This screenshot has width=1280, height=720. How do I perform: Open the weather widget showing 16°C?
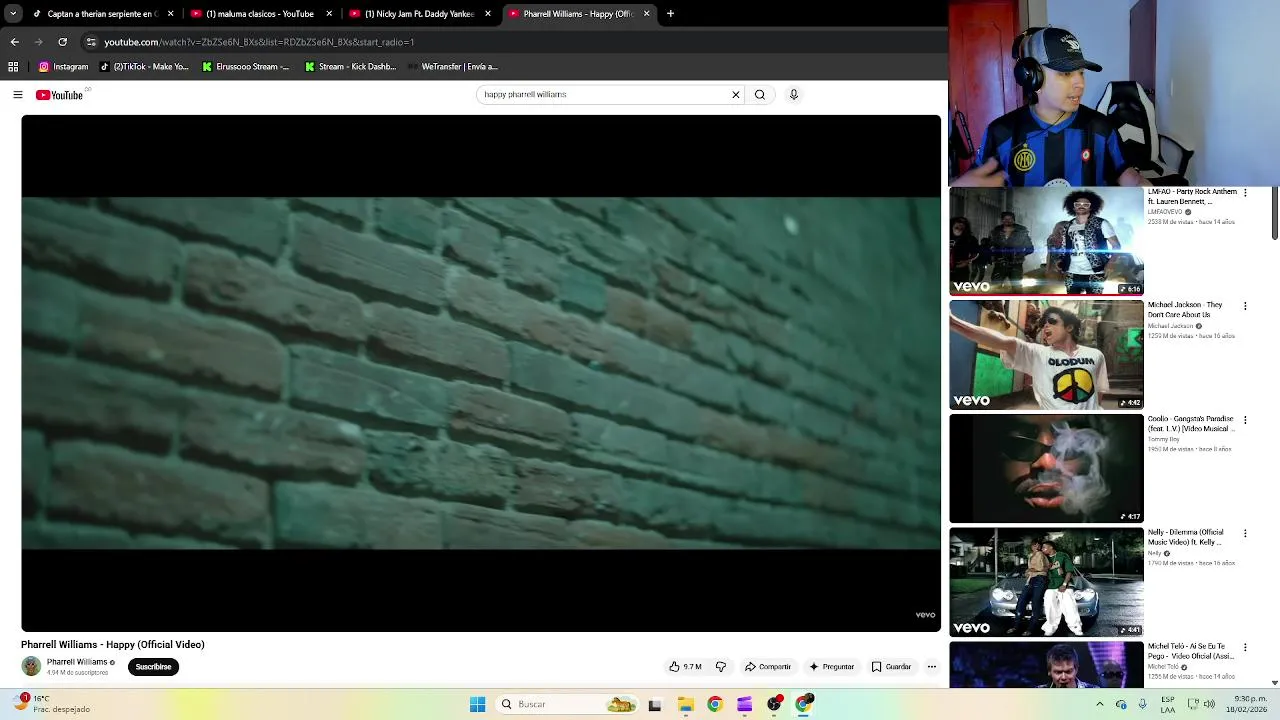click(x=54, y=704)
